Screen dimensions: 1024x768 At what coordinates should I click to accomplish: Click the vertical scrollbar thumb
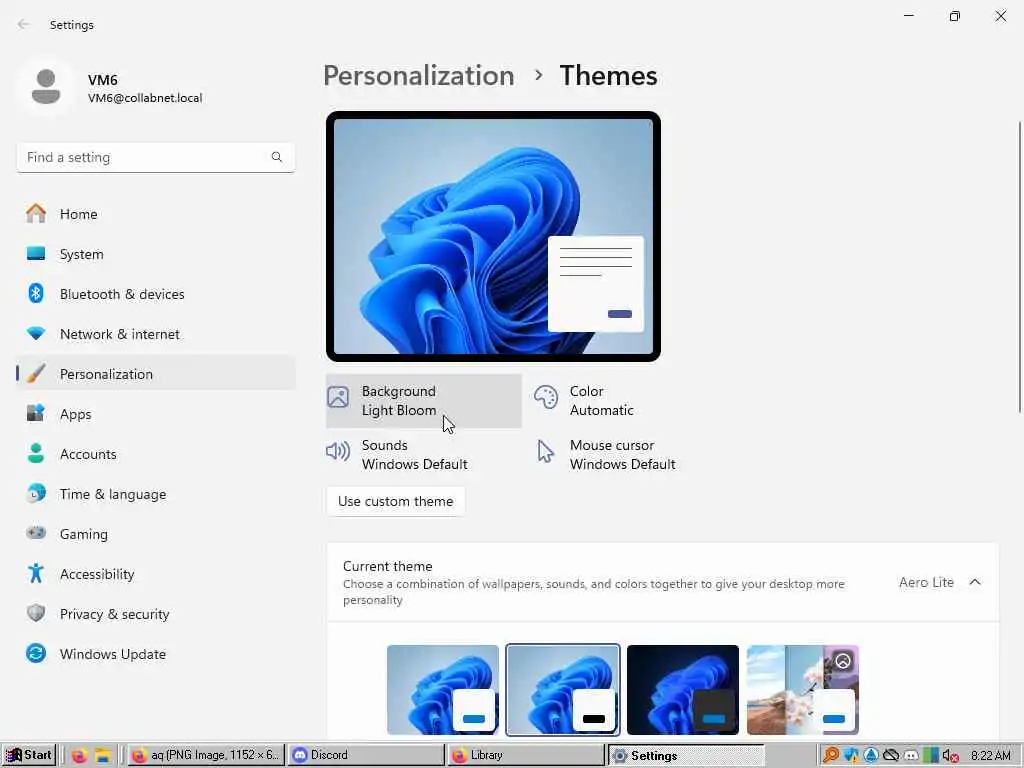[1020, 266]
